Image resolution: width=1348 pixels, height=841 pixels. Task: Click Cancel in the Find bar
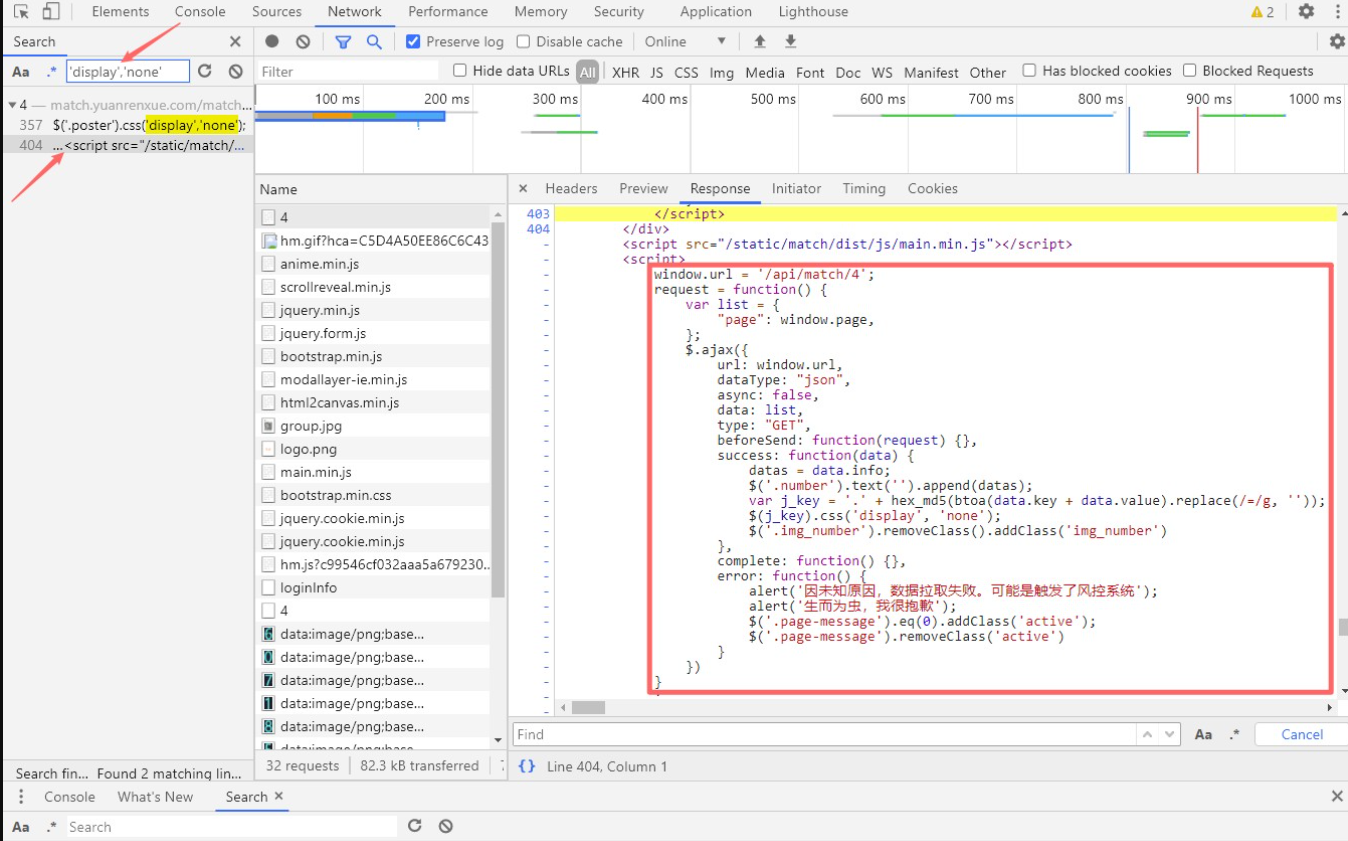[1302, 734]
